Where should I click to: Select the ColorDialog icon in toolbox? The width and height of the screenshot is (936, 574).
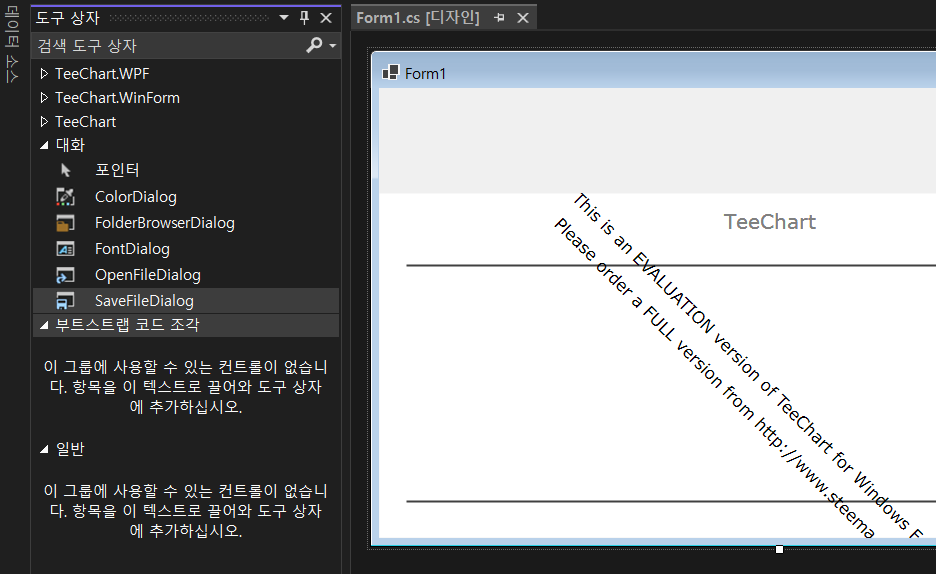pos(65,197)
